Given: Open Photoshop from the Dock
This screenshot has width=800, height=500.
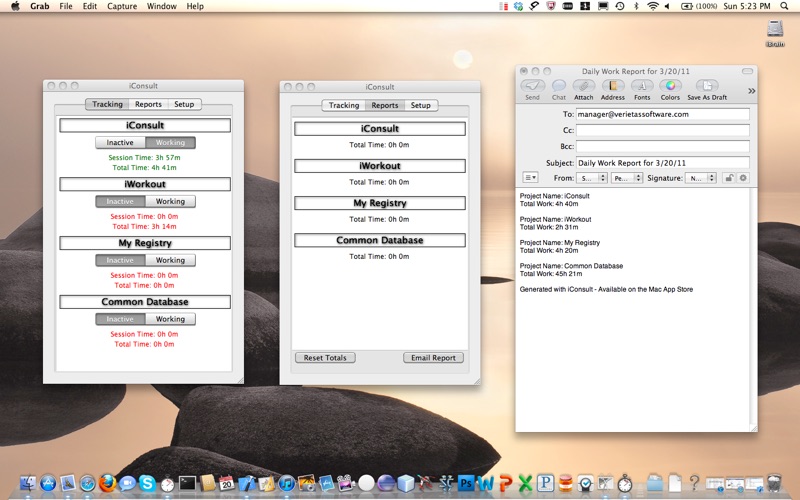Looking at the screenshot, I should click(465, 483).
